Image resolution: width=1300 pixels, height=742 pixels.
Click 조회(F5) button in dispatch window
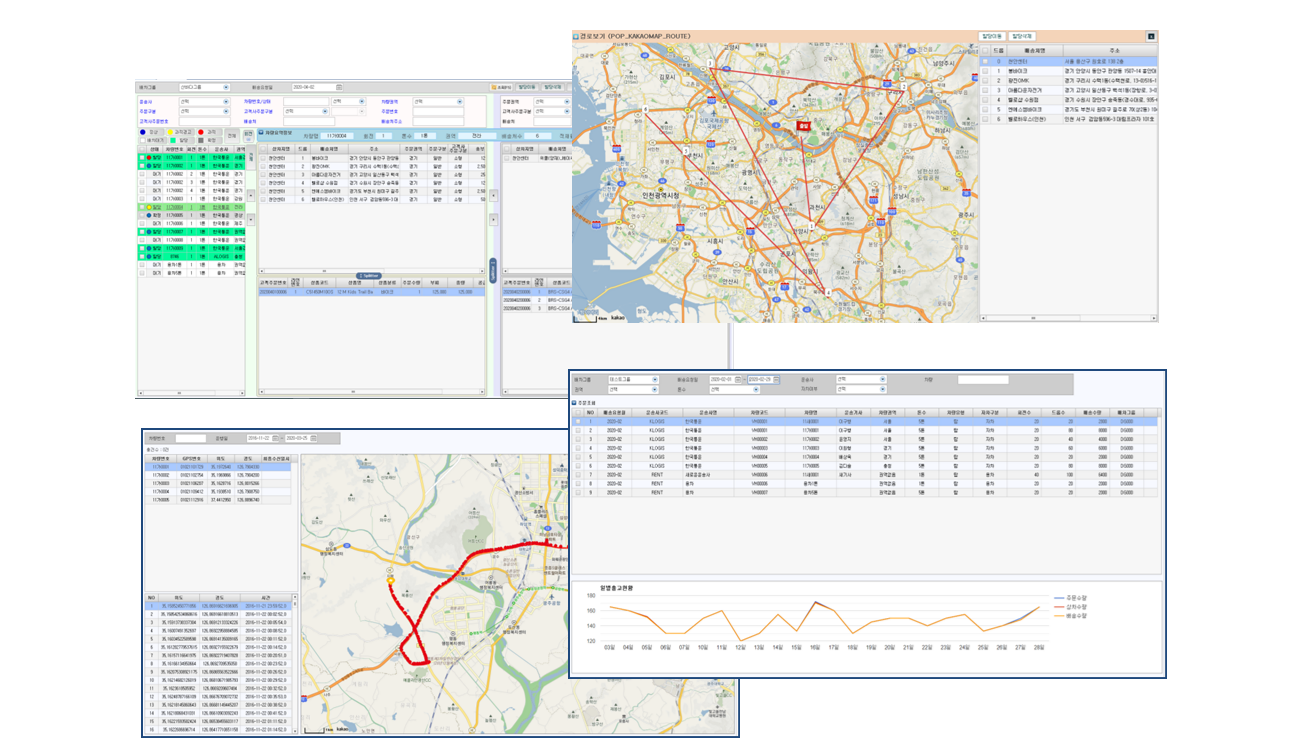501,87
